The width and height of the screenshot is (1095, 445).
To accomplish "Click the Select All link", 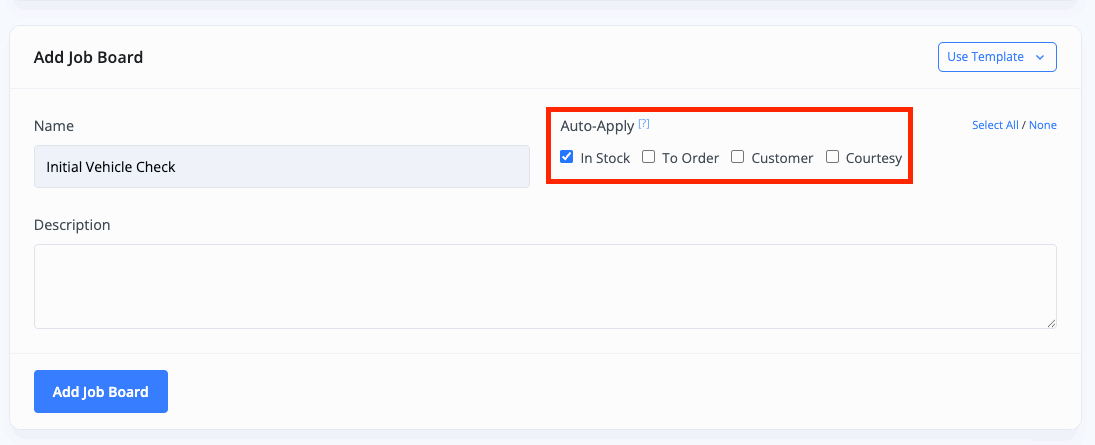I will (x=995, y=125).
